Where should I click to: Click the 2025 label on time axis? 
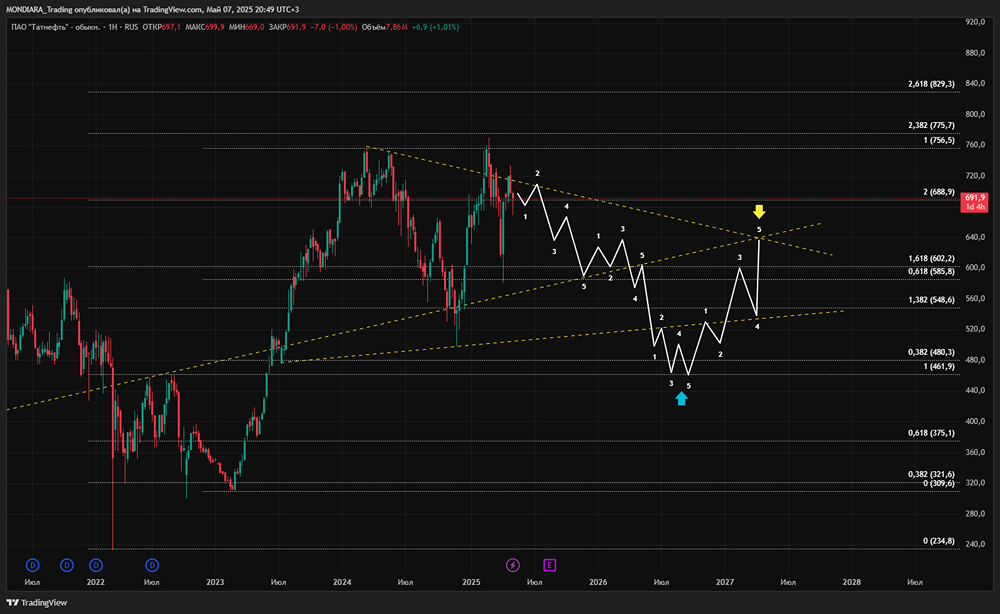[x=473, y=580]
